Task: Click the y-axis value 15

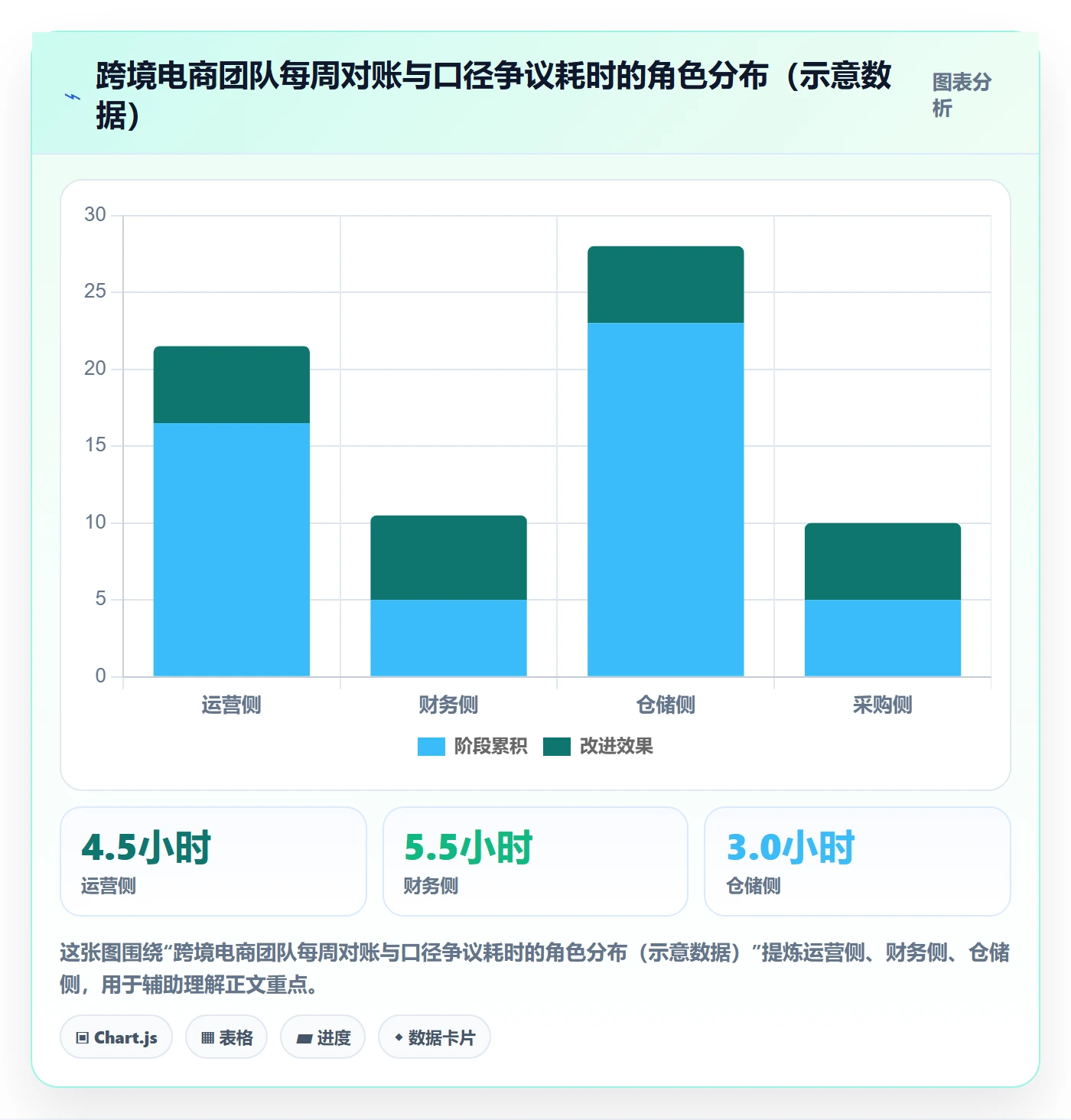Action: (x=95, y=445)
